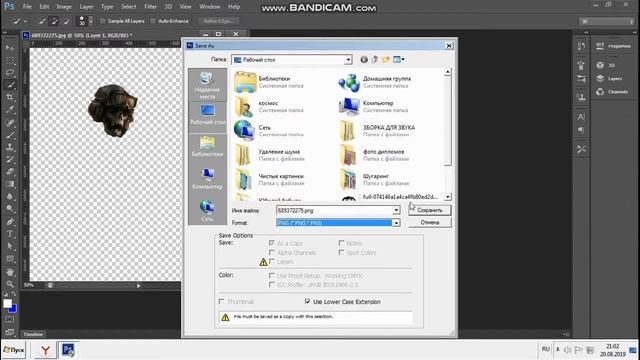
Task: Select the Eyedropper tool
Action: pos(10,109)
